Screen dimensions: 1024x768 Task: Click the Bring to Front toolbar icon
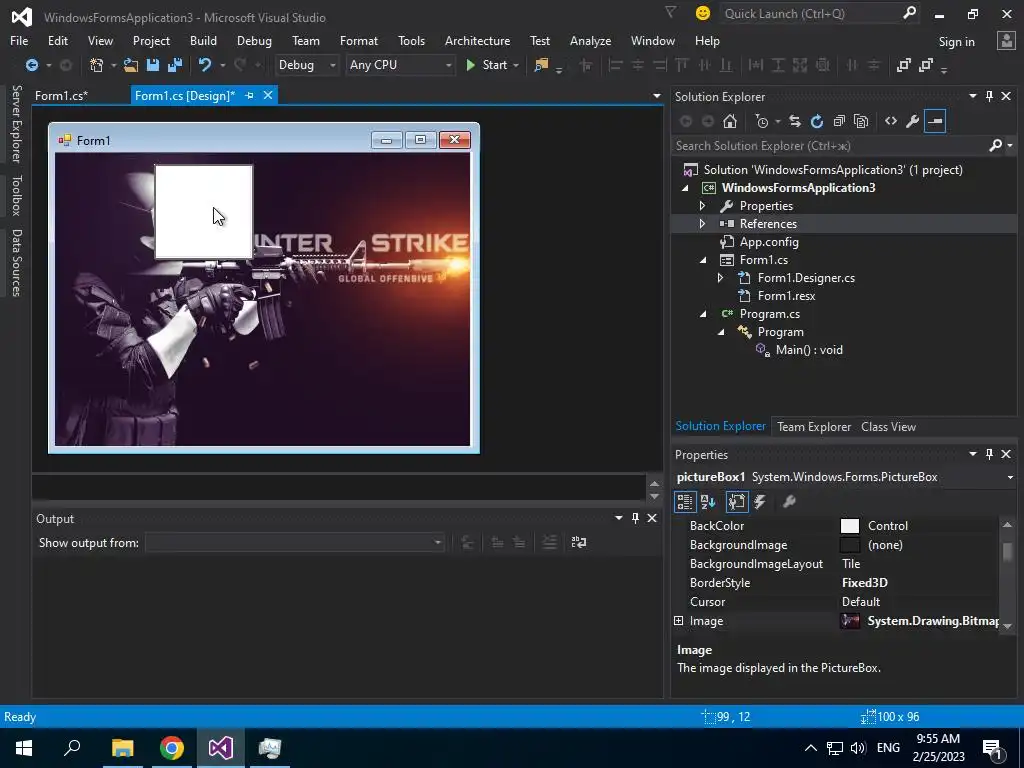(x=904, y=65)
